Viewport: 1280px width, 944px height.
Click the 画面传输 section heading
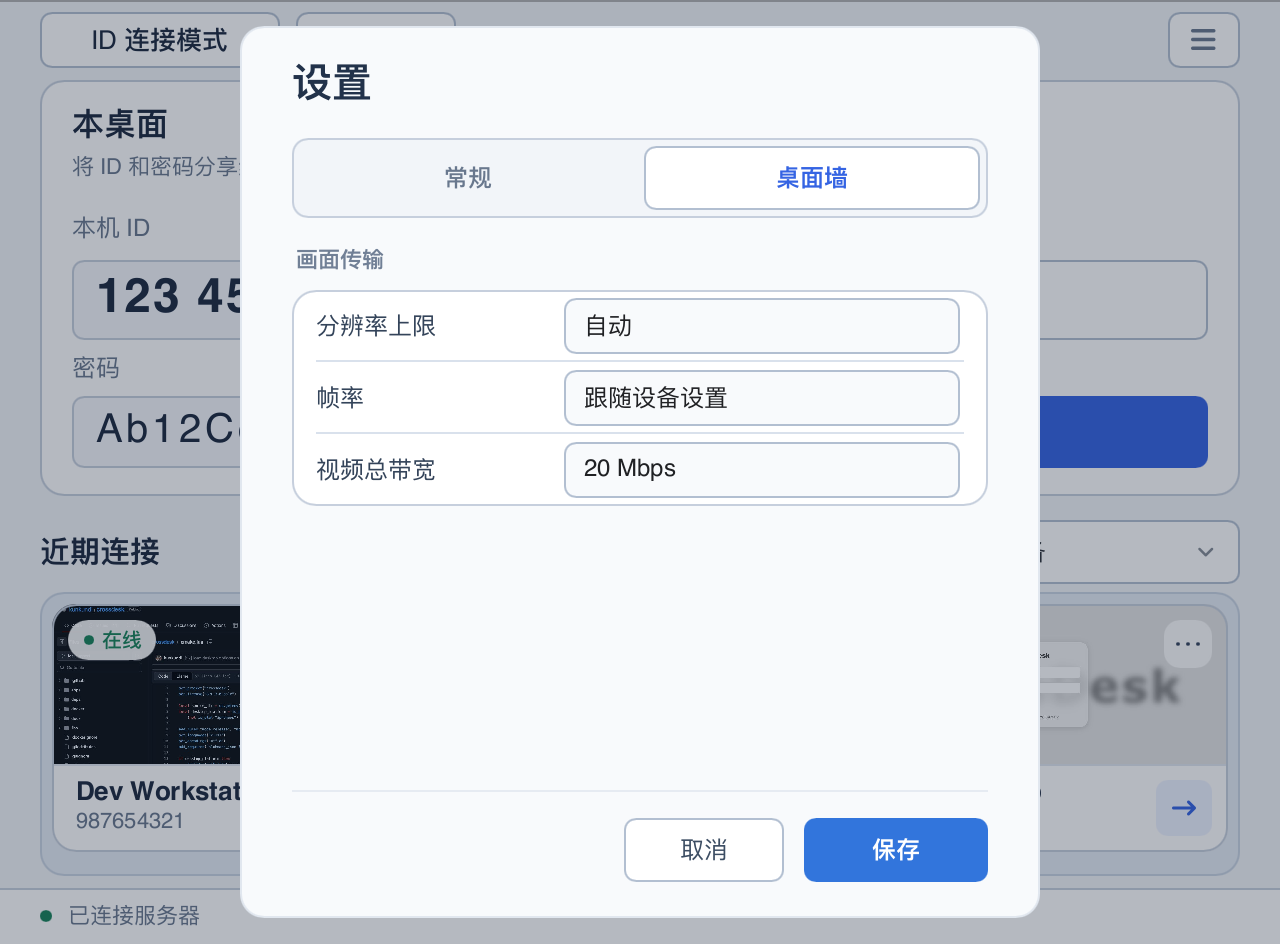tap(340, 260)
